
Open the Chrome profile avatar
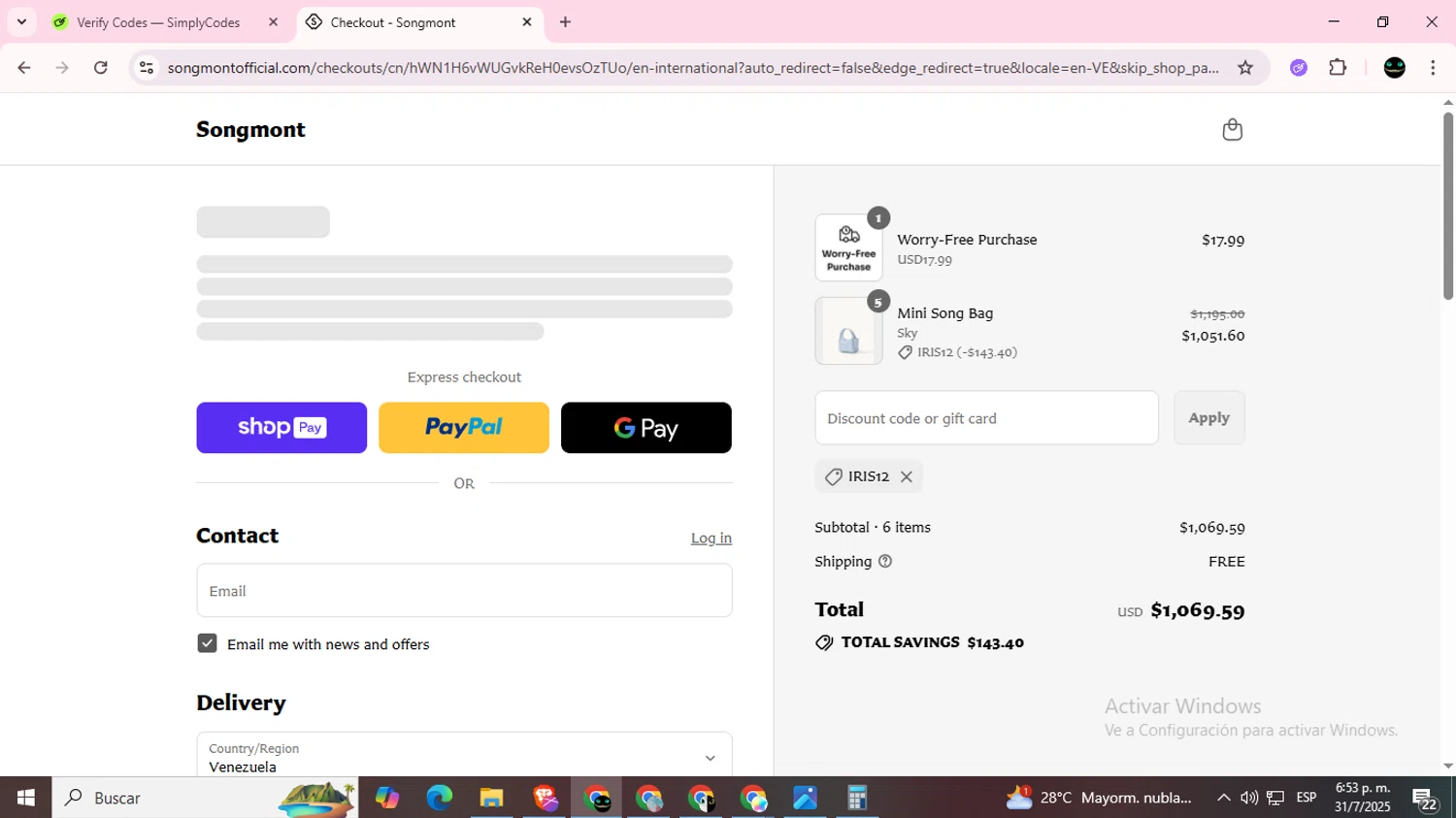(1394, 67)
